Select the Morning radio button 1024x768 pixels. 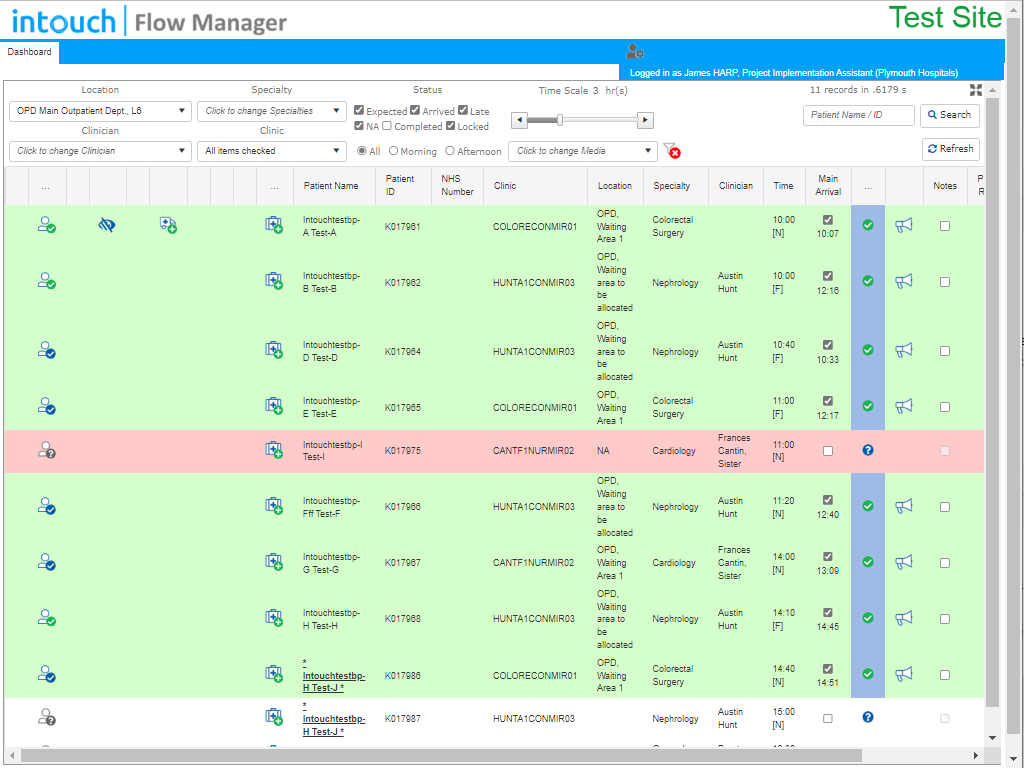[393, 151]
